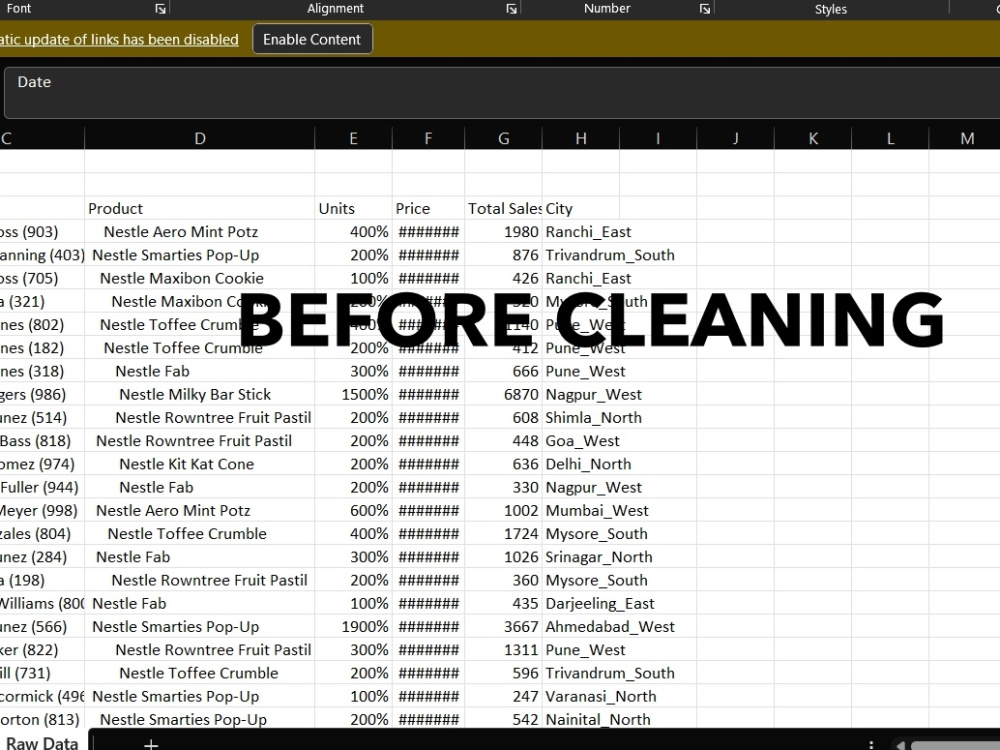The height and width of the screenshot is (750, 1000).
Task: Open the Number format dialog launcher
Action: 704,9
